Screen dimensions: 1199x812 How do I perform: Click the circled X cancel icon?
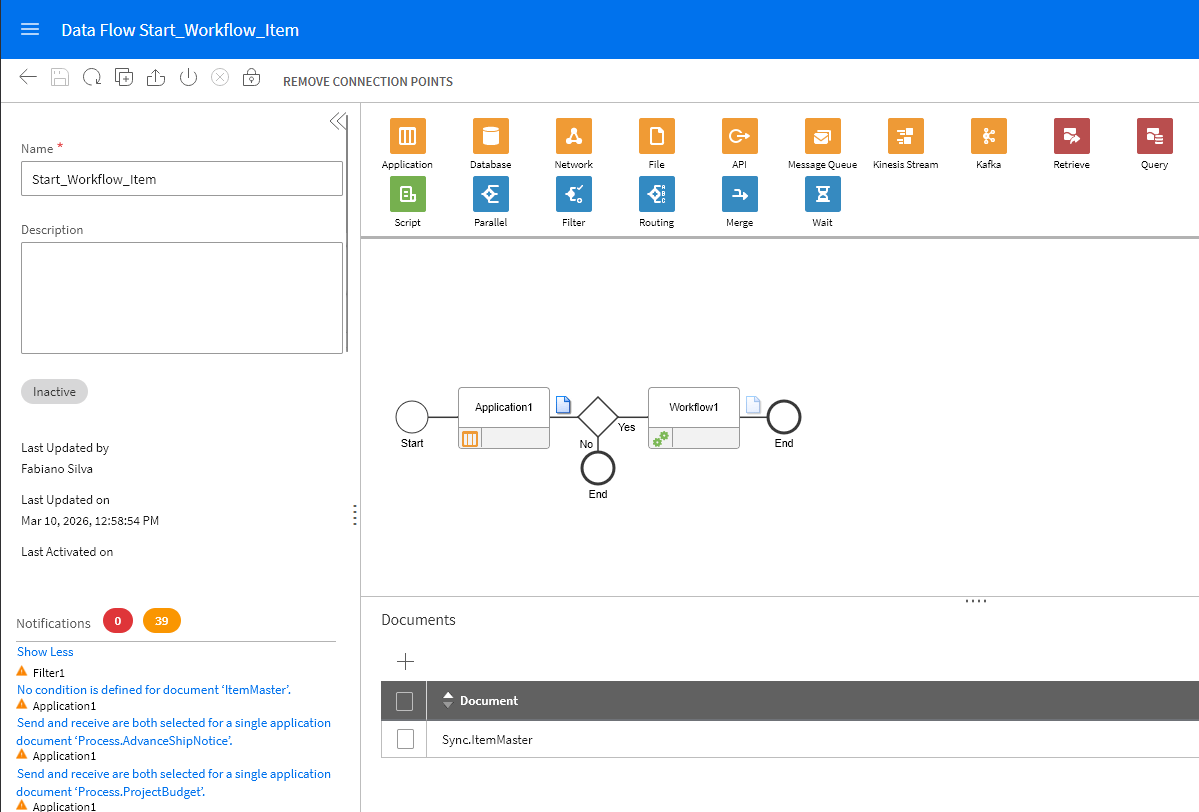click(220, 77)
